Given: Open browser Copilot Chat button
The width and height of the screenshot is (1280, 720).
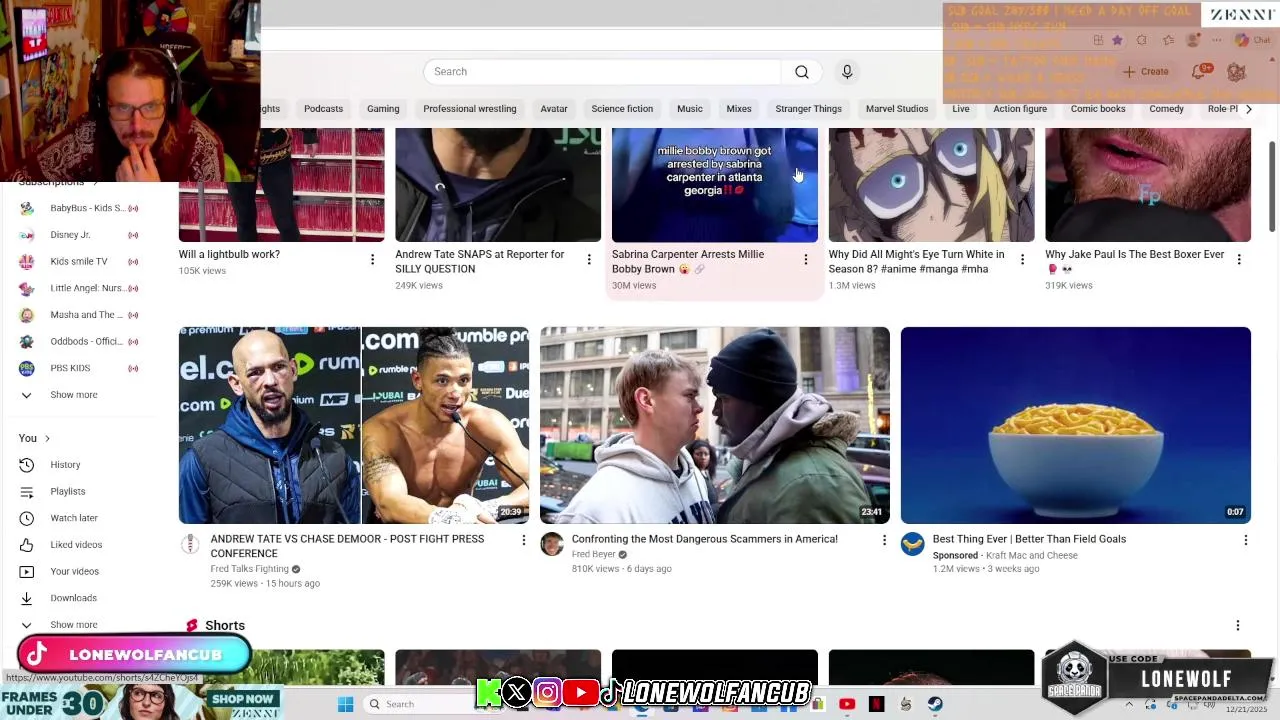Looking at the screenshot, I should [1252, 40].
